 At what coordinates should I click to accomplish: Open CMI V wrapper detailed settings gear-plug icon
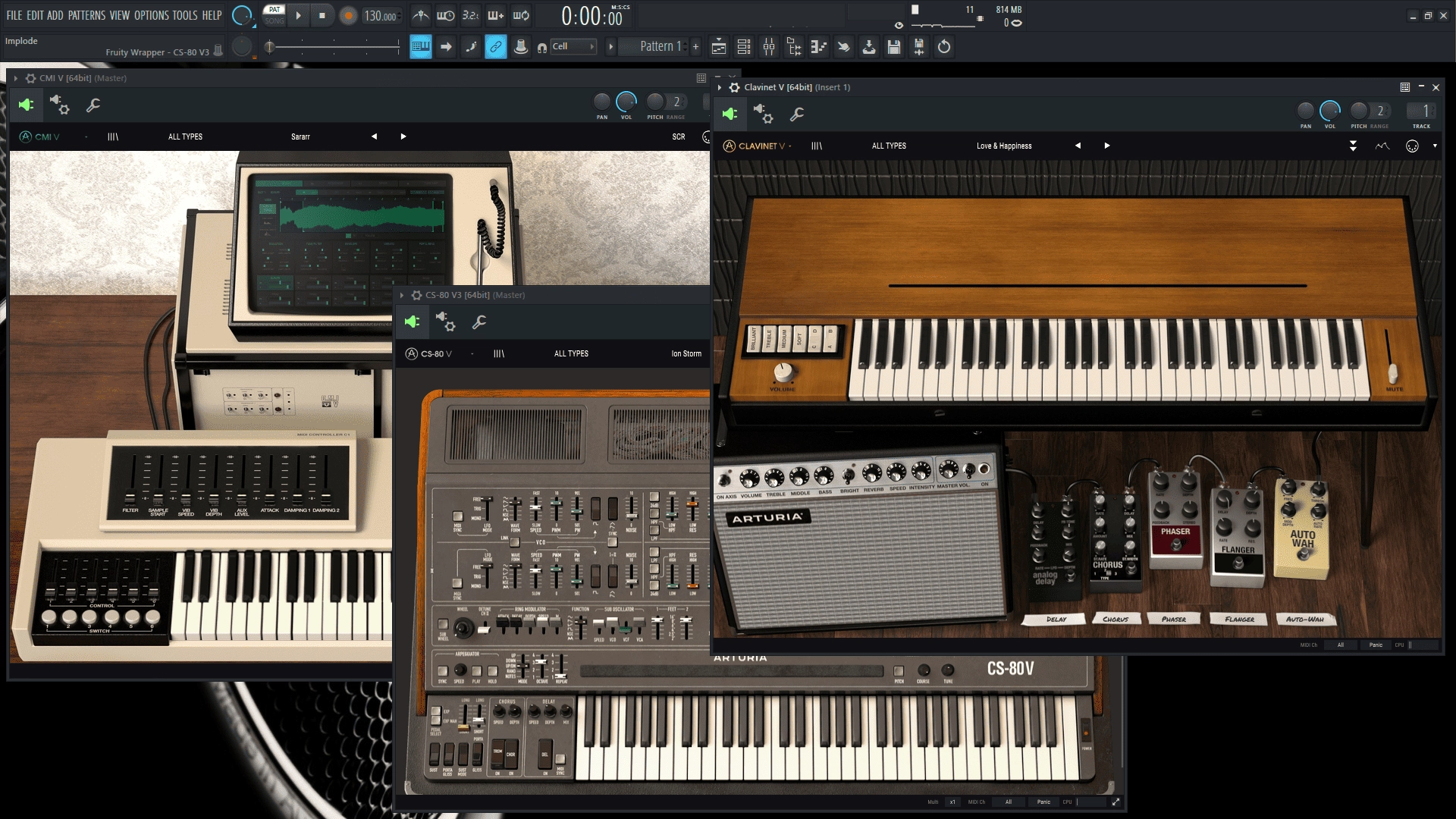coord(60,105)
